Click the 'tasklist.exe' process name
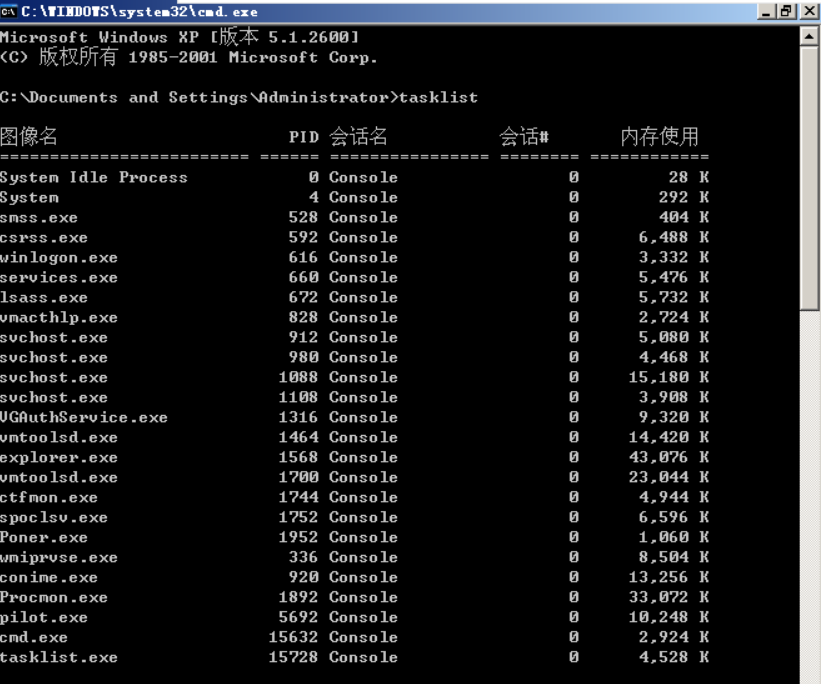This screenshot has height=684, width=821. point(59,657)
